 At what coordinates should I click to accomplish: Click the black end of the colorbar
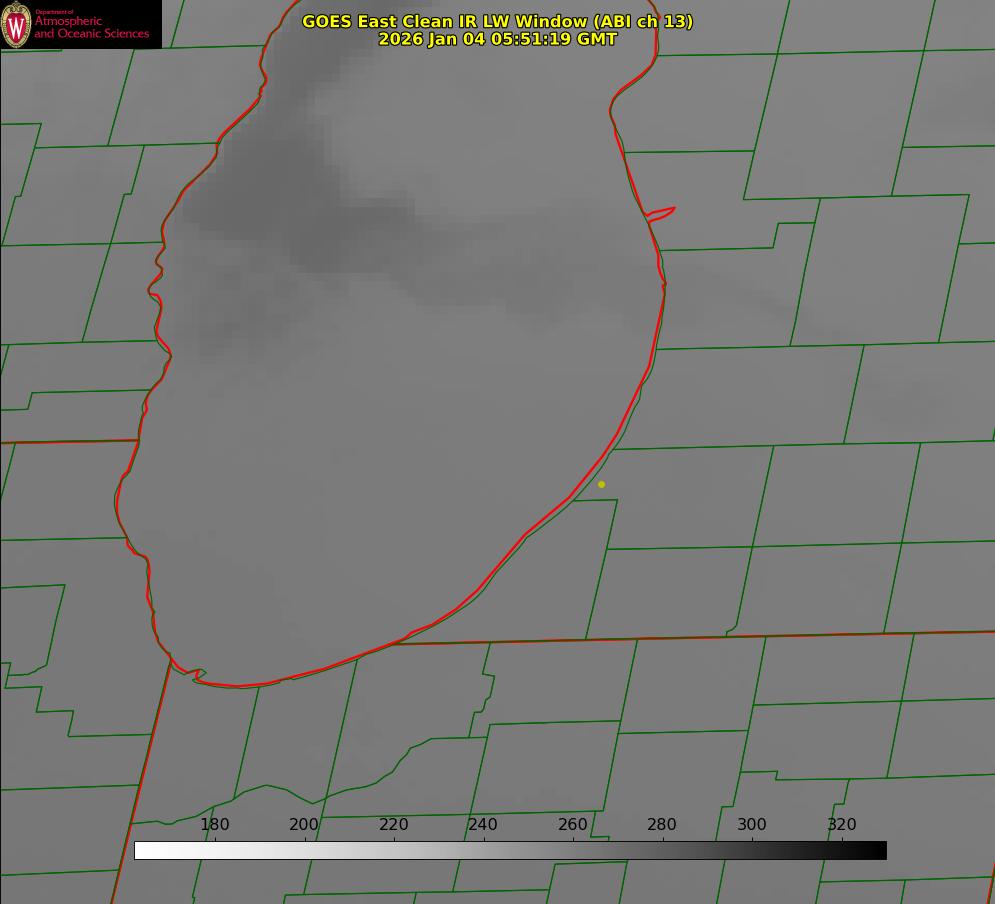(879, 850)
